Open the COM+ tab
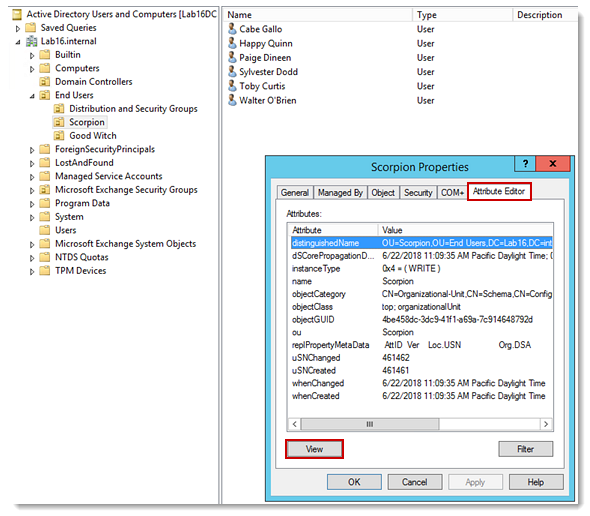 [x=452, y=193]
